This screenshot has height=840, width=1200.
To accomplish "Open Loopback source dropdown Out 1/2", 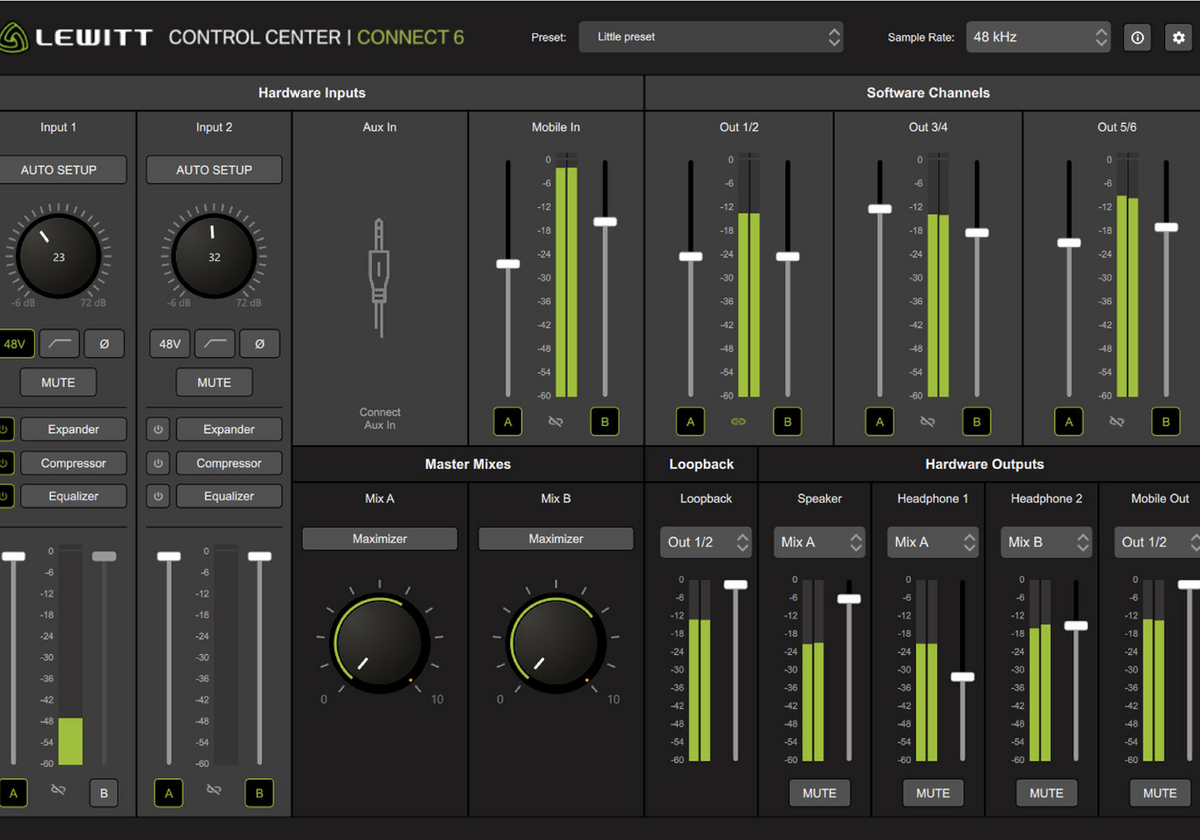I will tap(706, 542).
